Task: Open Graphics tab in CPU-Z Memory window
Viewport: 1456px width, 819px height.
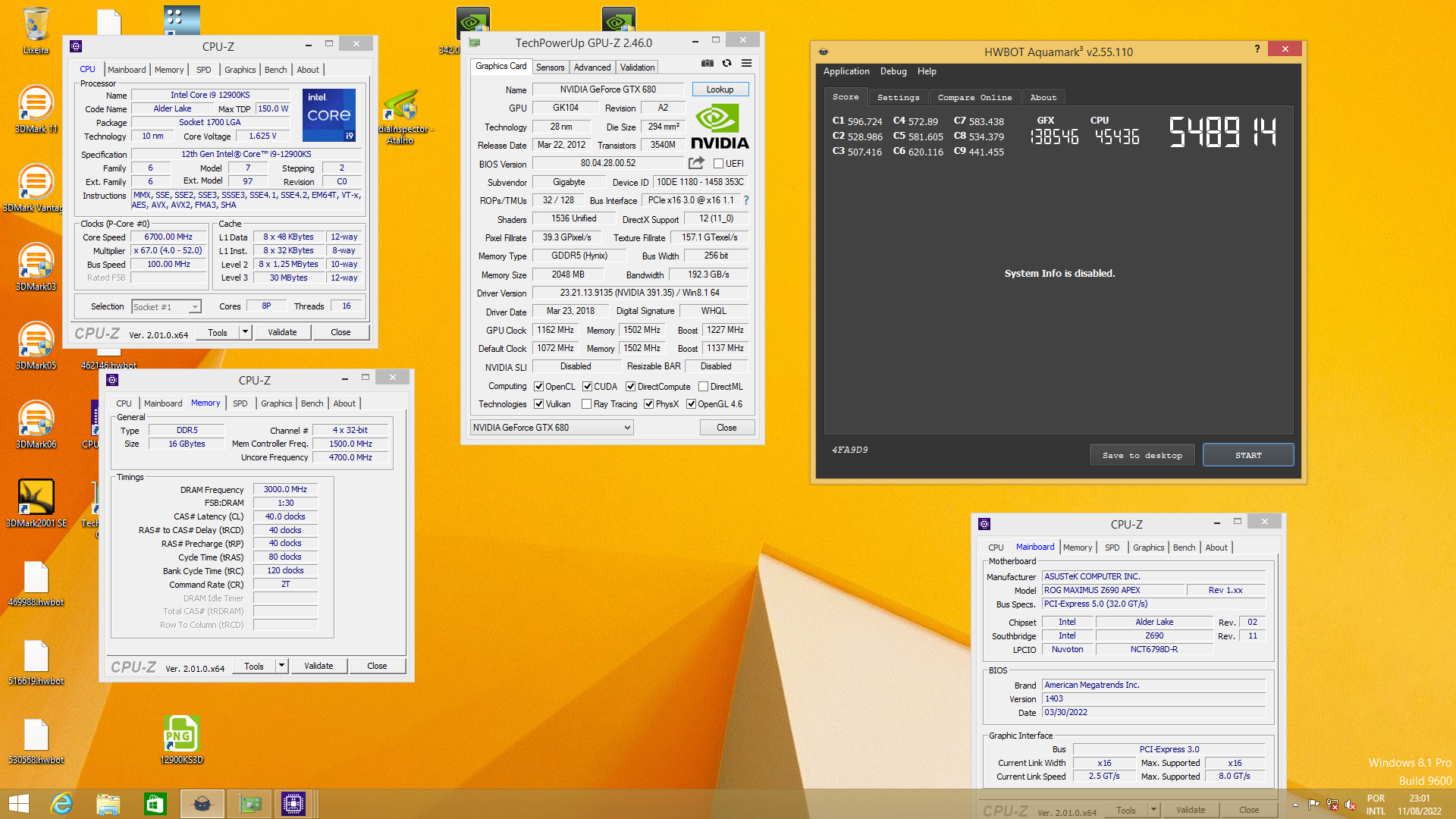Action: pyautogui.click(x=277, y=403)
